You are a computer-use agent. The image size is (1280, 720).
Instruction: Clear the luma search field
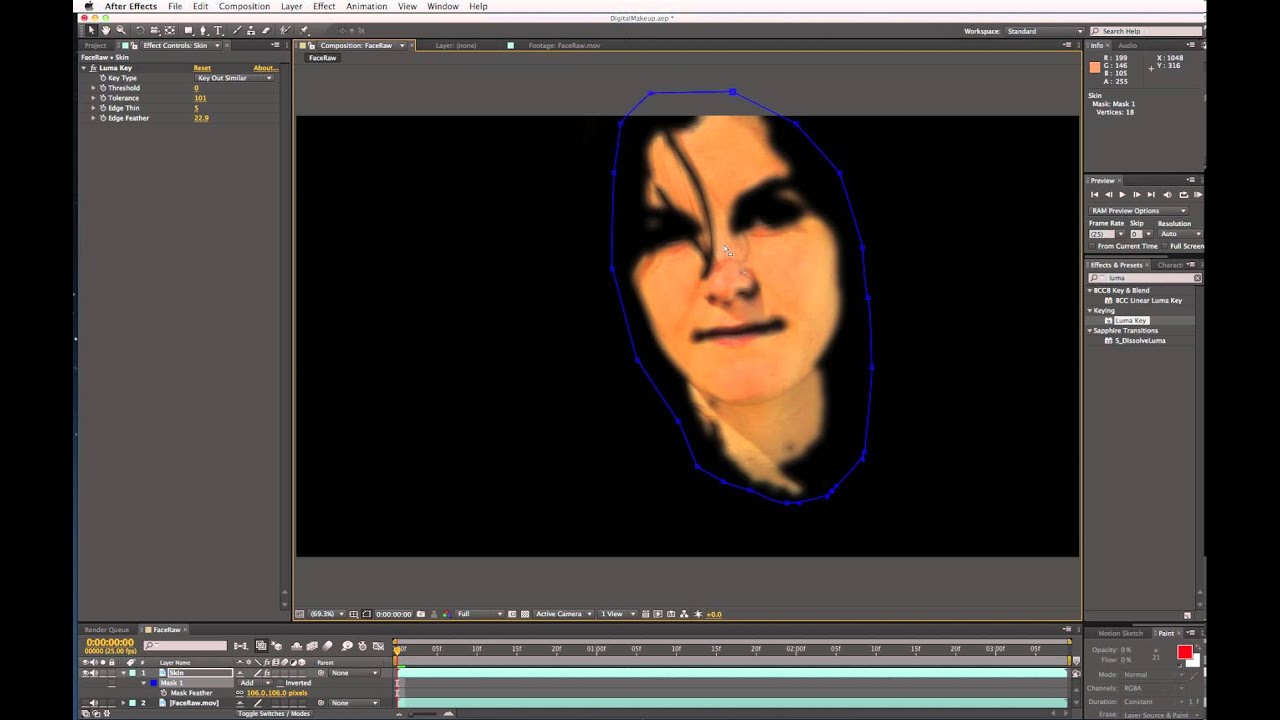(x=1197, y=278)
